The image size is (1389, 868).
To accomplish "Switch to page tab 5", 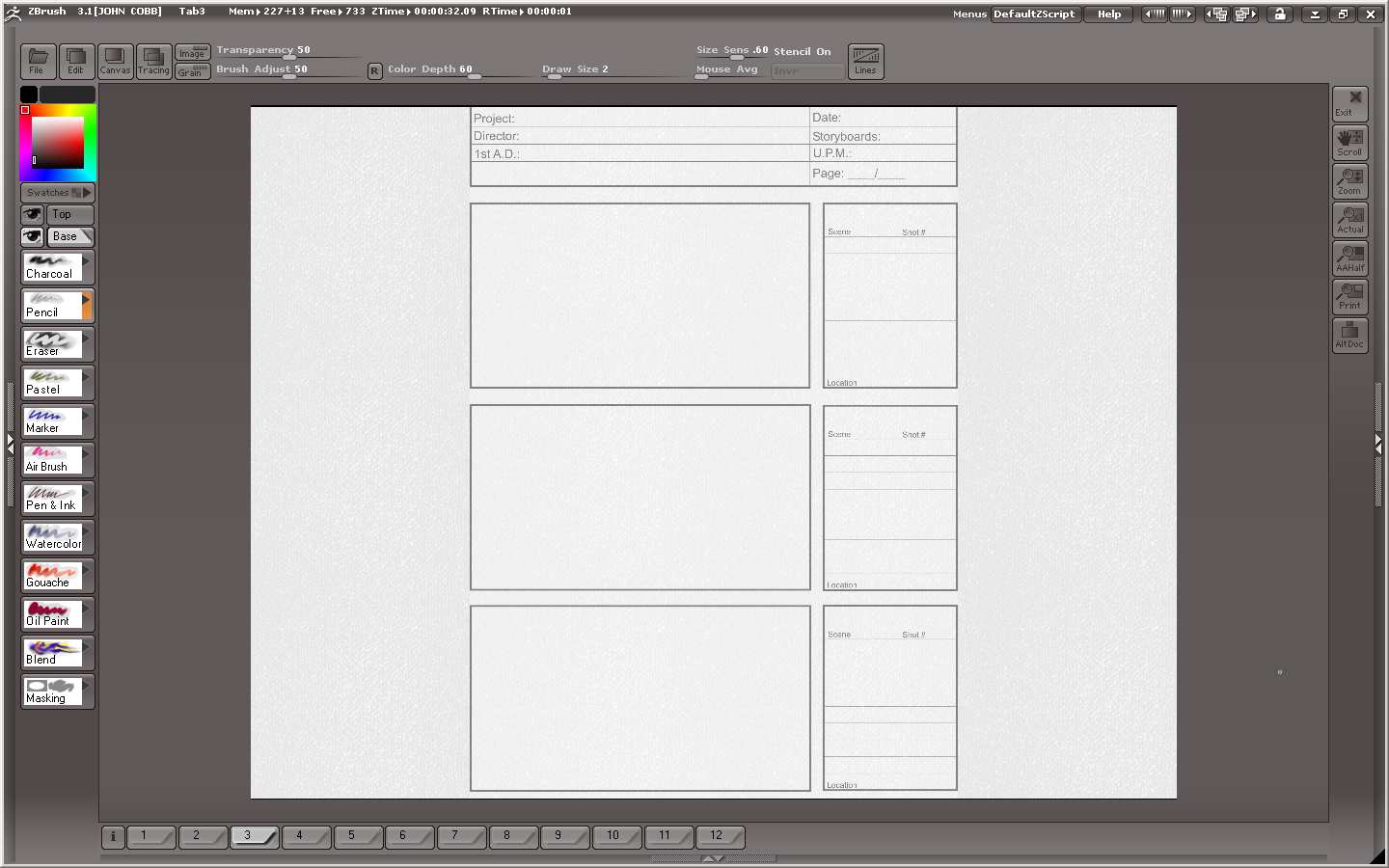I will (358, 836).
